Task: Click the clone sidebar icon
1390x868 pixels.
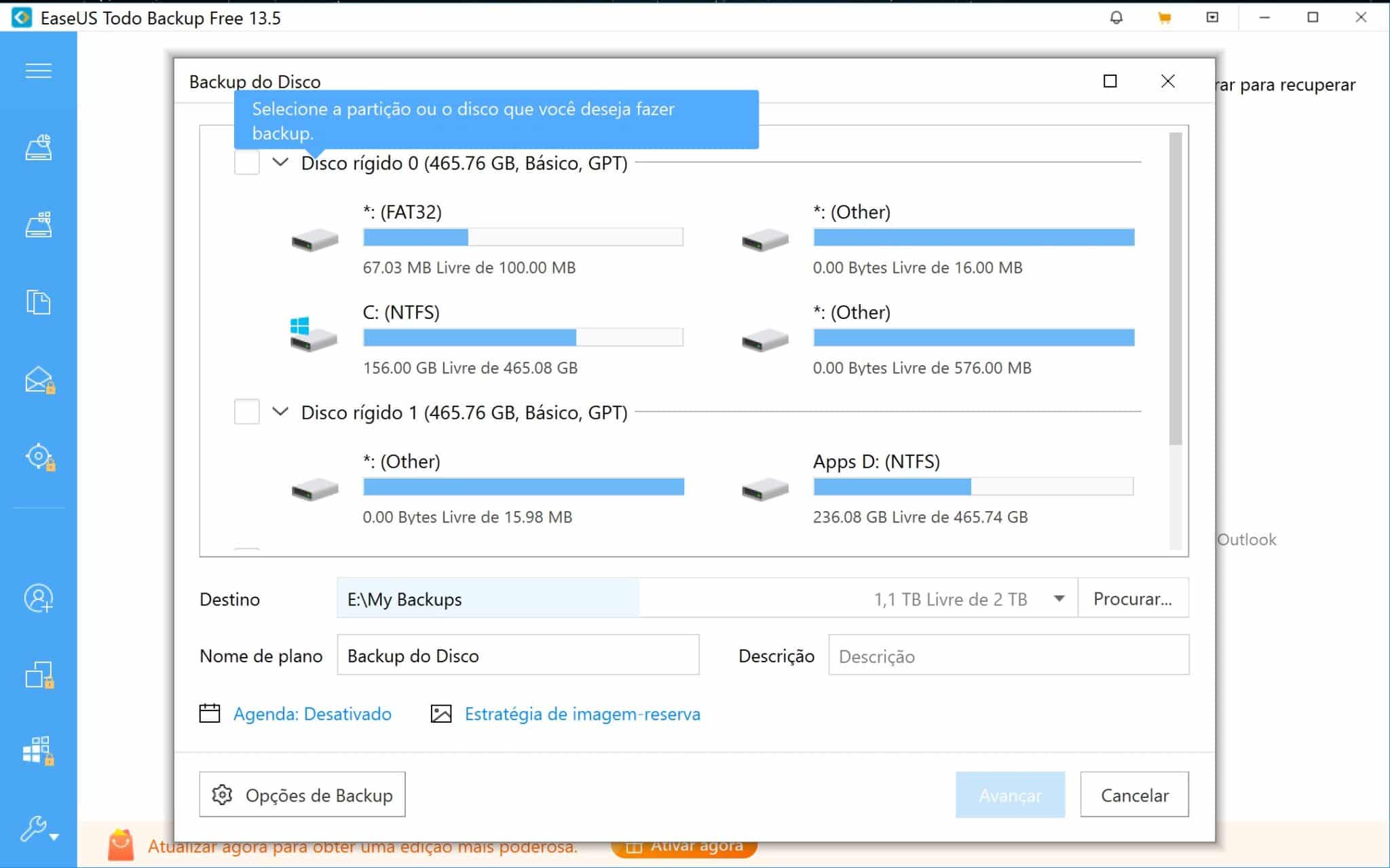Action: tap(39, 675)
